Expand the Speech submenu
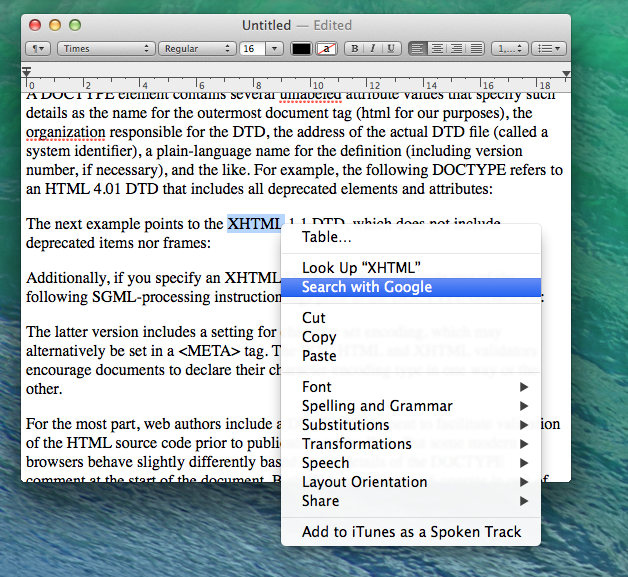This screenshot has width=628, height=577. (411, 463)
